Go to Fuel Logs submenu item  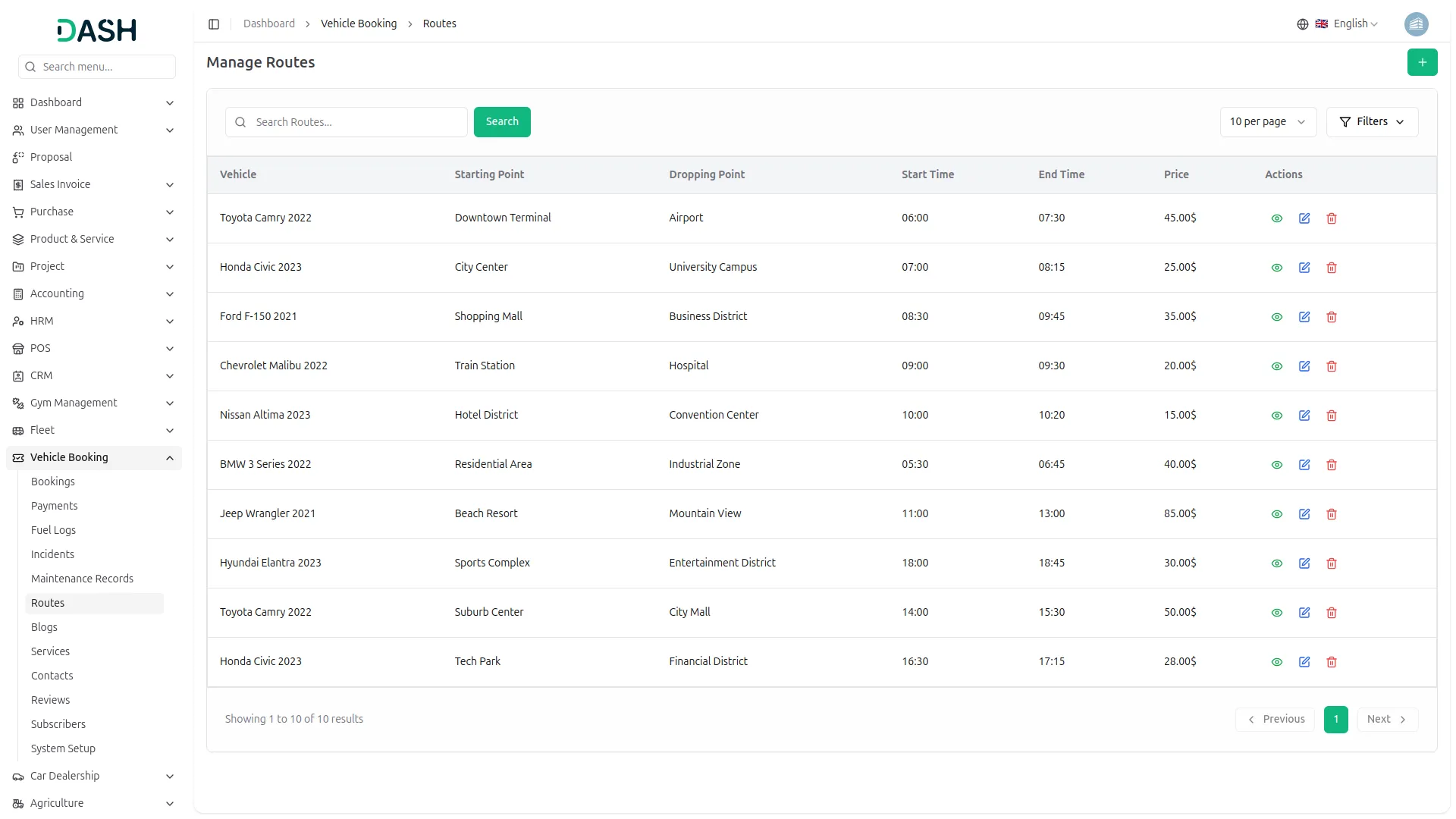click(53, 530)
